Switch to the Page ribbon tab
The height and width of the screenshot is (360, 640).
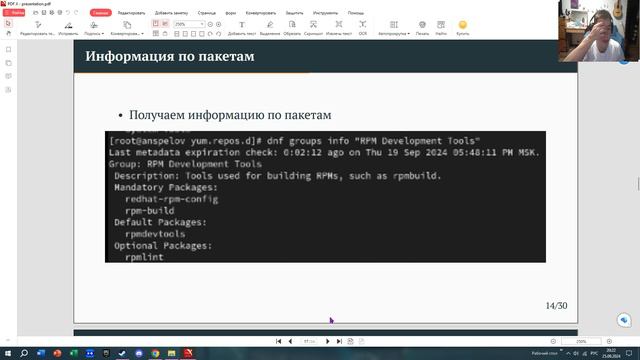[207, 13]
